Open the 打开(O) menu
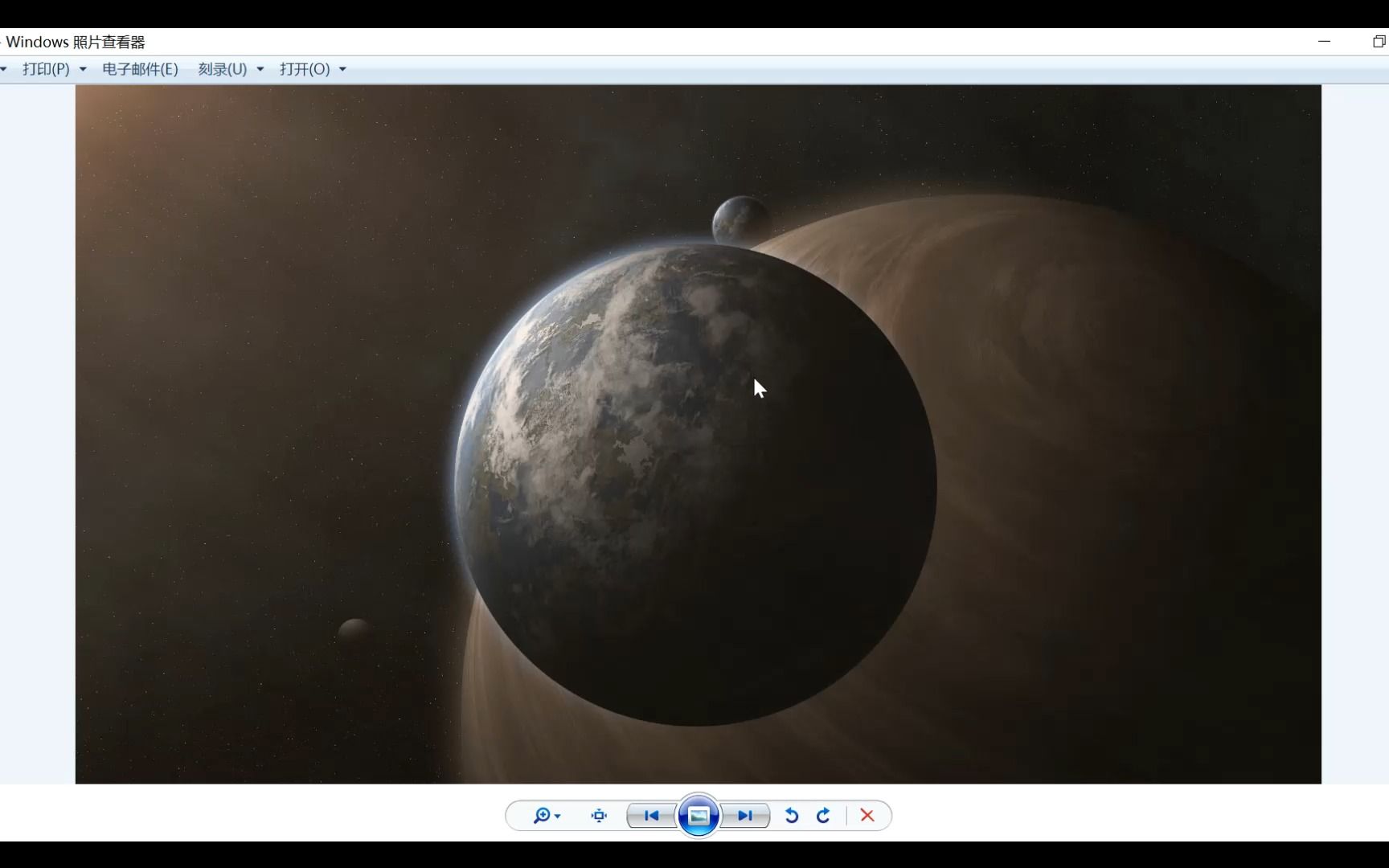 [305, 69]
